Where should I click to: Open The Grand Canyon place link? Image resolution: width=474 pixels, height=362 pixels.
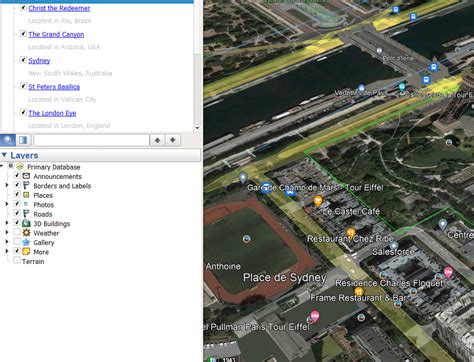[56, 34]
